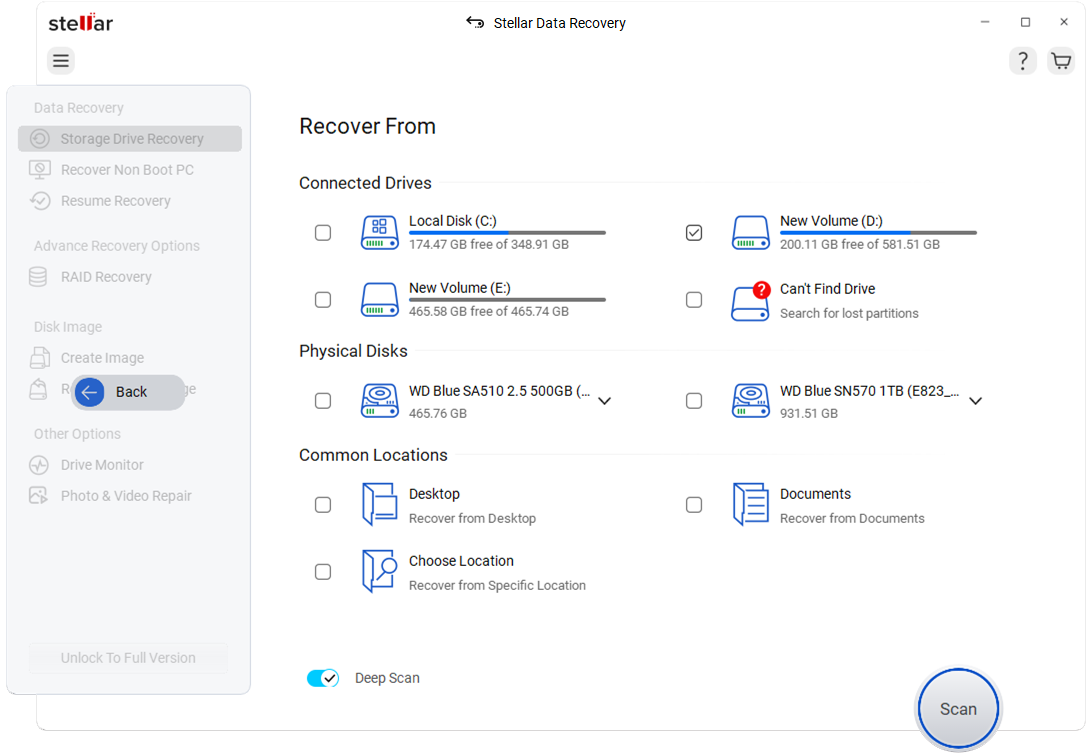The image size is (1092, 754).
Task: Click the Can't Find Drive icon
Action: coord(750,301)
